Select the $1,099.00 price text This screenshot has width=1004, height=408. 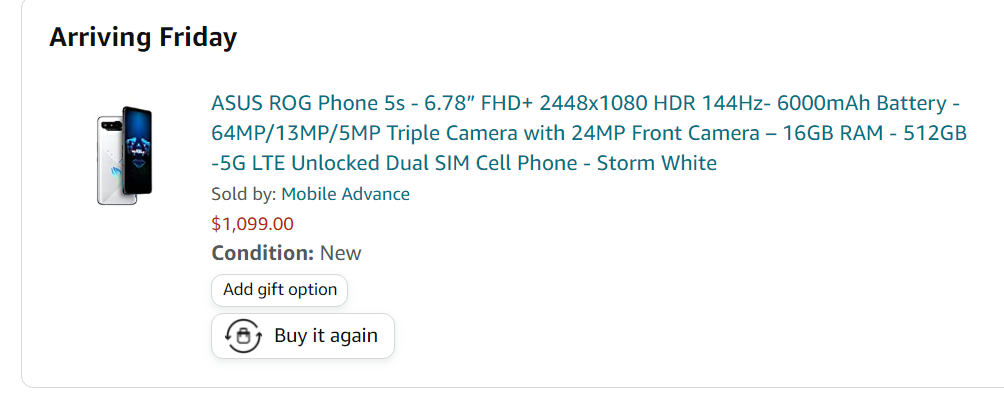(x=252, y=224)
